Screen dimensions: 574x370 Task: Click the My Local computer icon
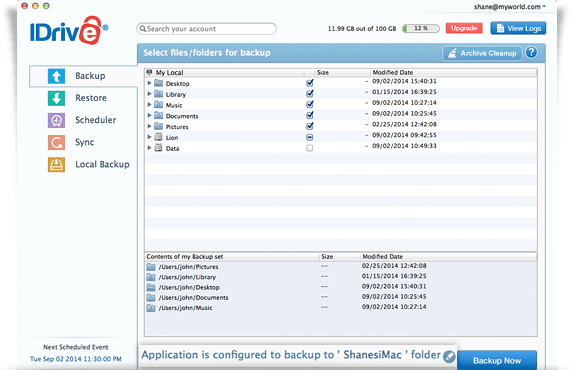point(149,72)
